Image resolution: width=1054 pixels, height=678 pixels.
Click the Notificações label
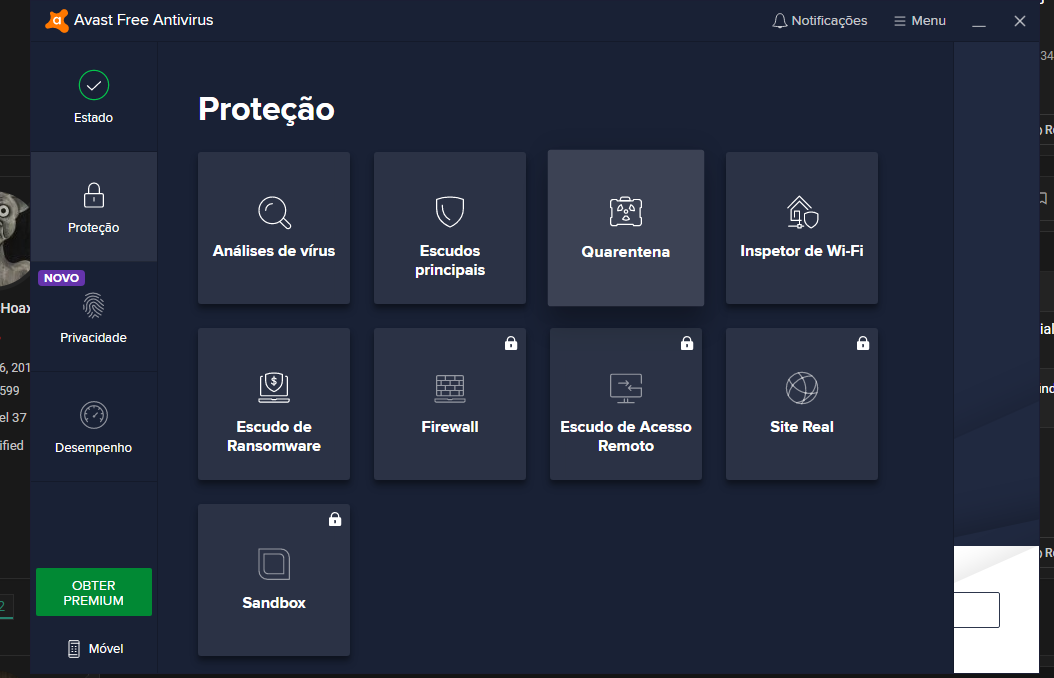point(829,21)
